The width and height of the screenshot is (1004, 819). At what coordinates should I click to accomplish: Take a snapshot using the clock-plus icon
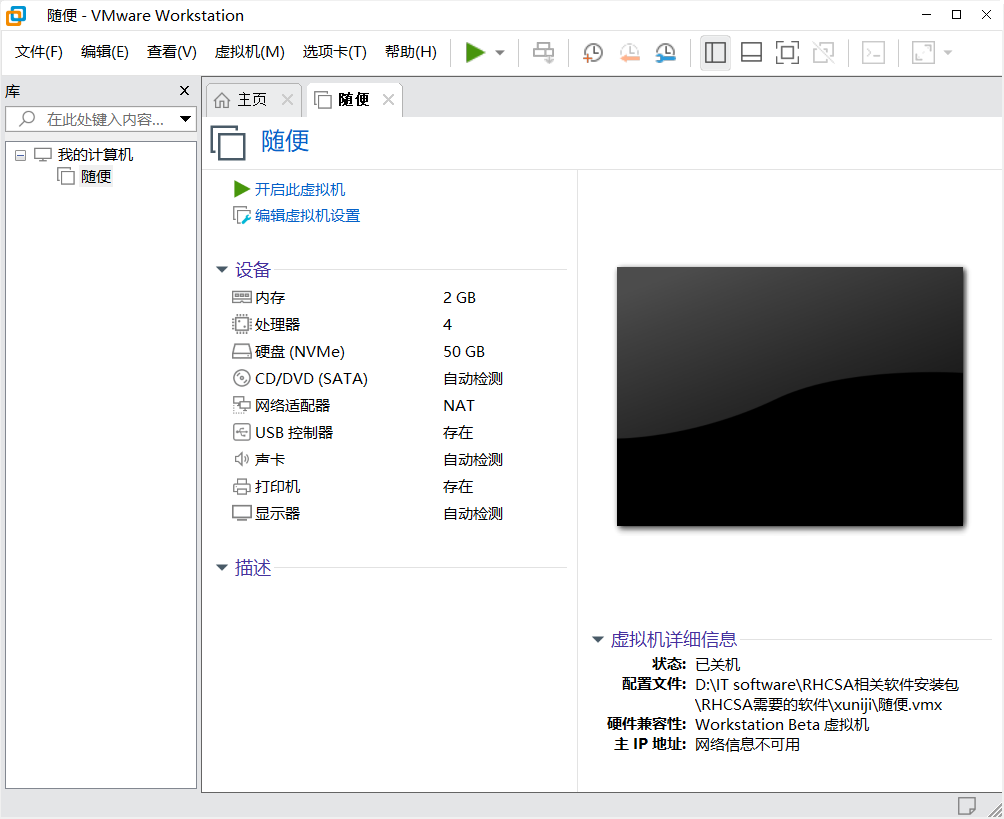(593, 53)
